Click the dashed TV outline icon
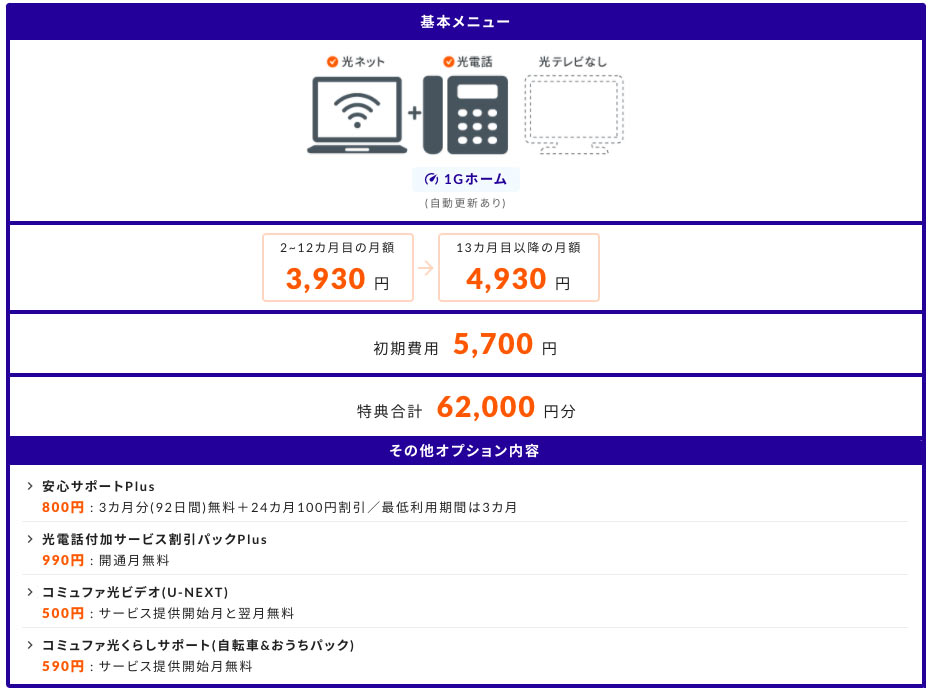Viewport: 930px width, 690px height. point(574,115)
